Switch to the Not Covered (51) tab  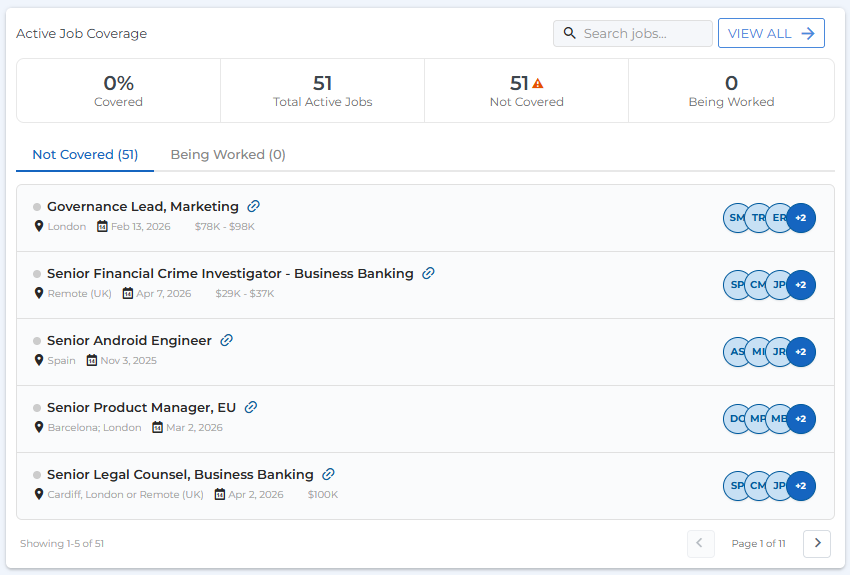[x=85, y=154]
